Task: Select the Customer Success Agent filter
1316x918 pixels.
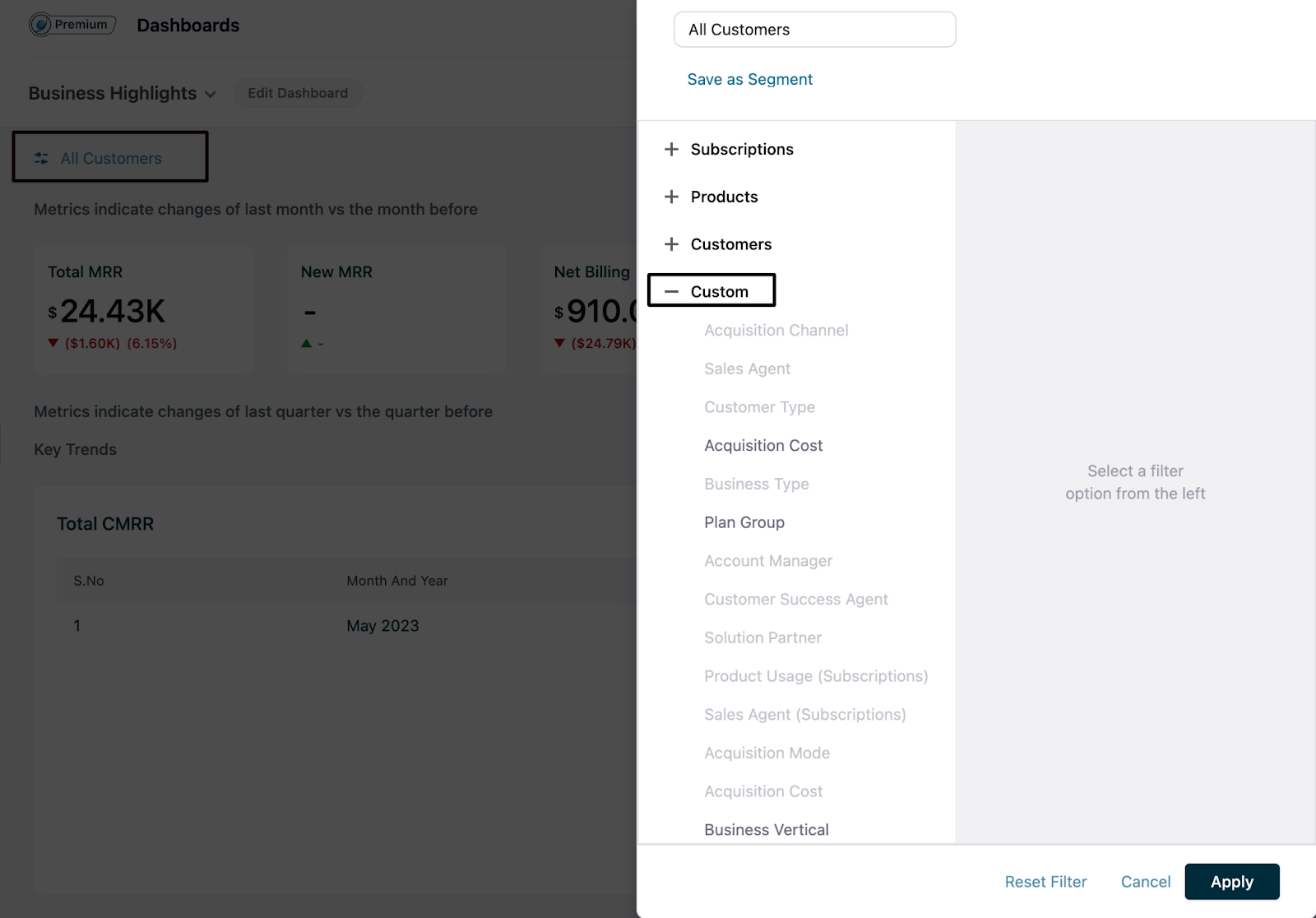Action: pyautogui.click(x=795, y=599)
